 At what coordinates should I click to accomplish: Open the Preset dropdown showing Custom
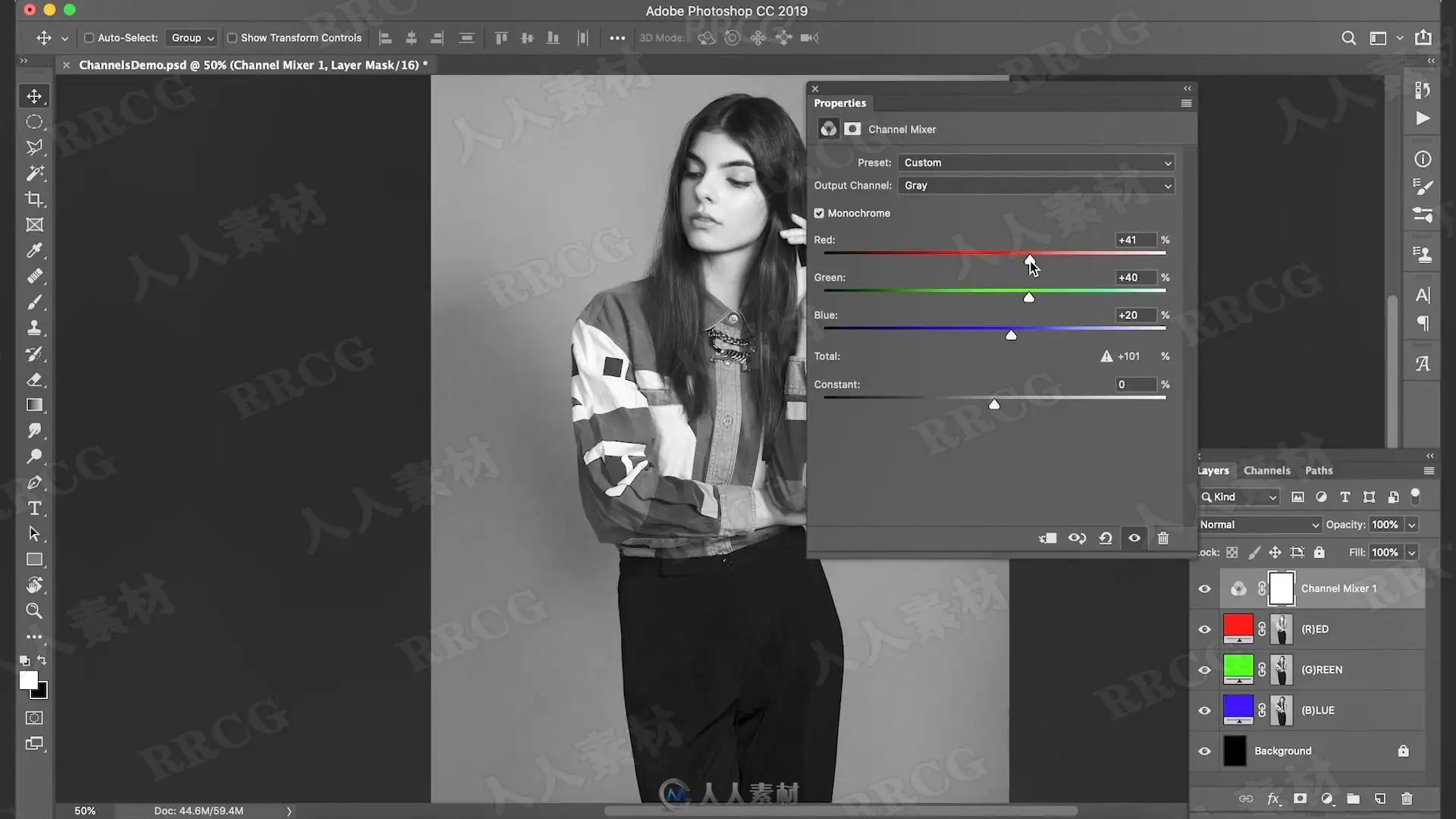click(x=1036, y=163)
